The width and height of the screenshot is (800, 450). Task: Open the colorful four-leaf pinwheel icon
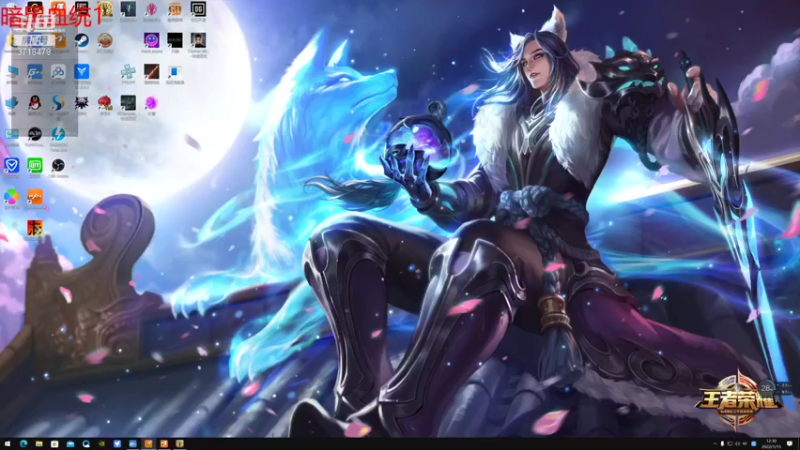point(11,196)
